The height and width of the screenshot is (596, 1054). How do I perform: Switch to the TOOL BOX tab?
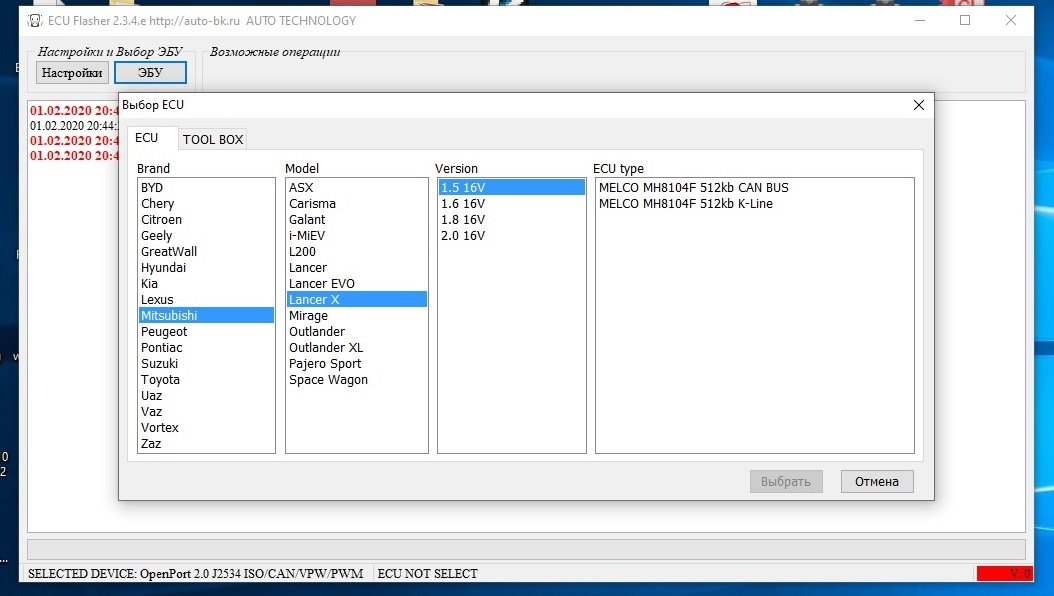(x=213, y=139)
